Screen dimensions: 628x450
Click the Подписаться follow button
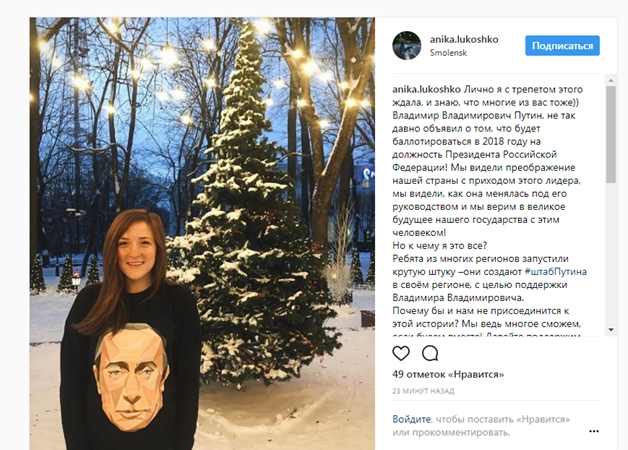coord(562,46)
